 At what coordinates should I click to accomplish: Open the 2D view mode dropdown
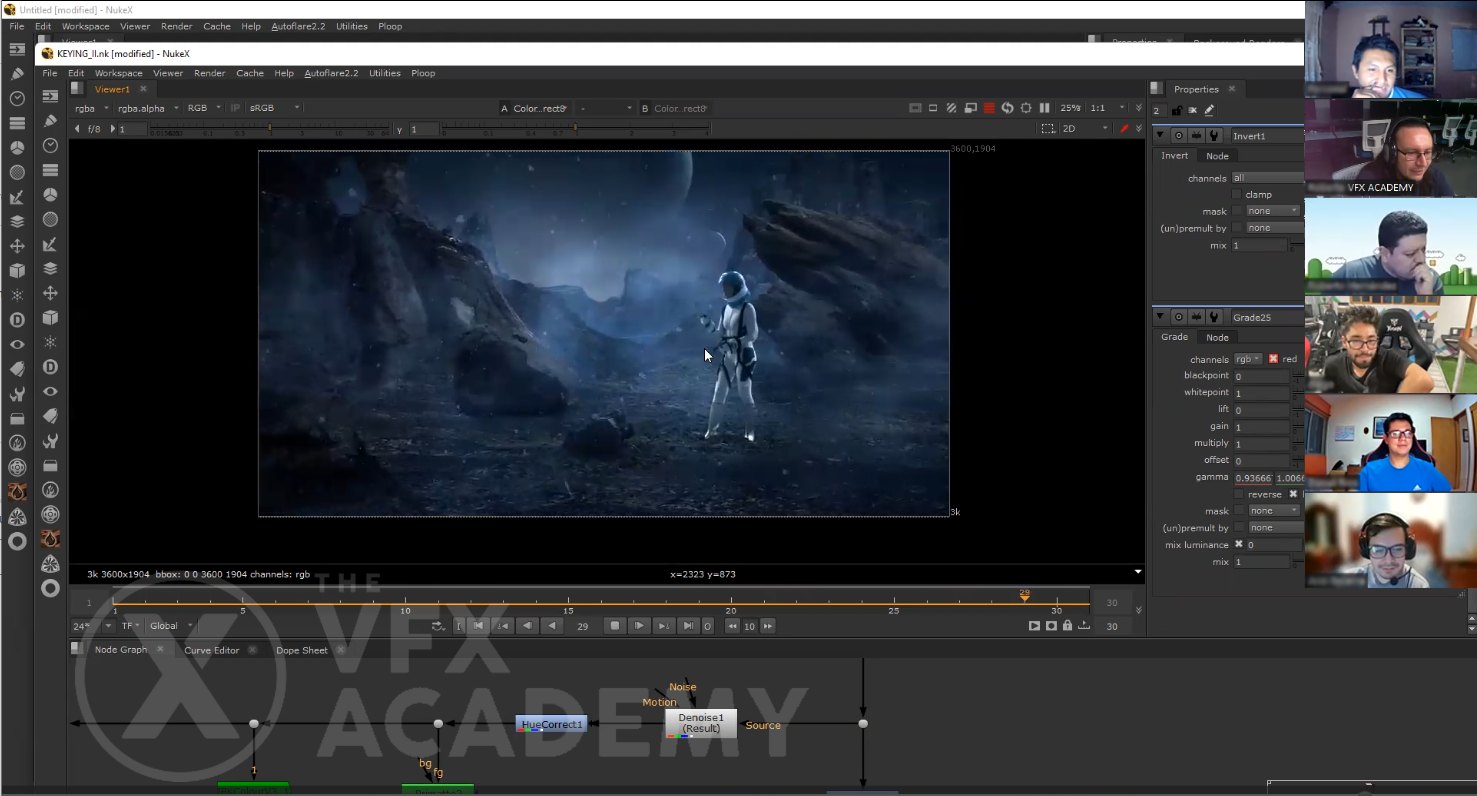point(1085,129)
